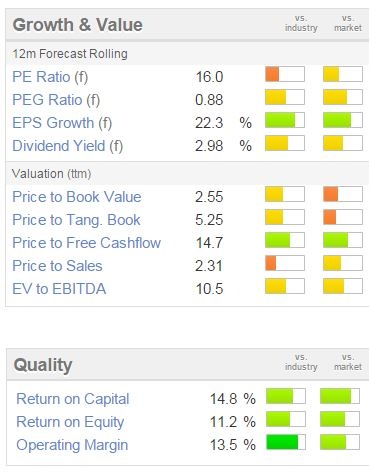Viewport: 369px width, 475px height.
Task: Click the Price to Book Value link
Action: point(77,197)
